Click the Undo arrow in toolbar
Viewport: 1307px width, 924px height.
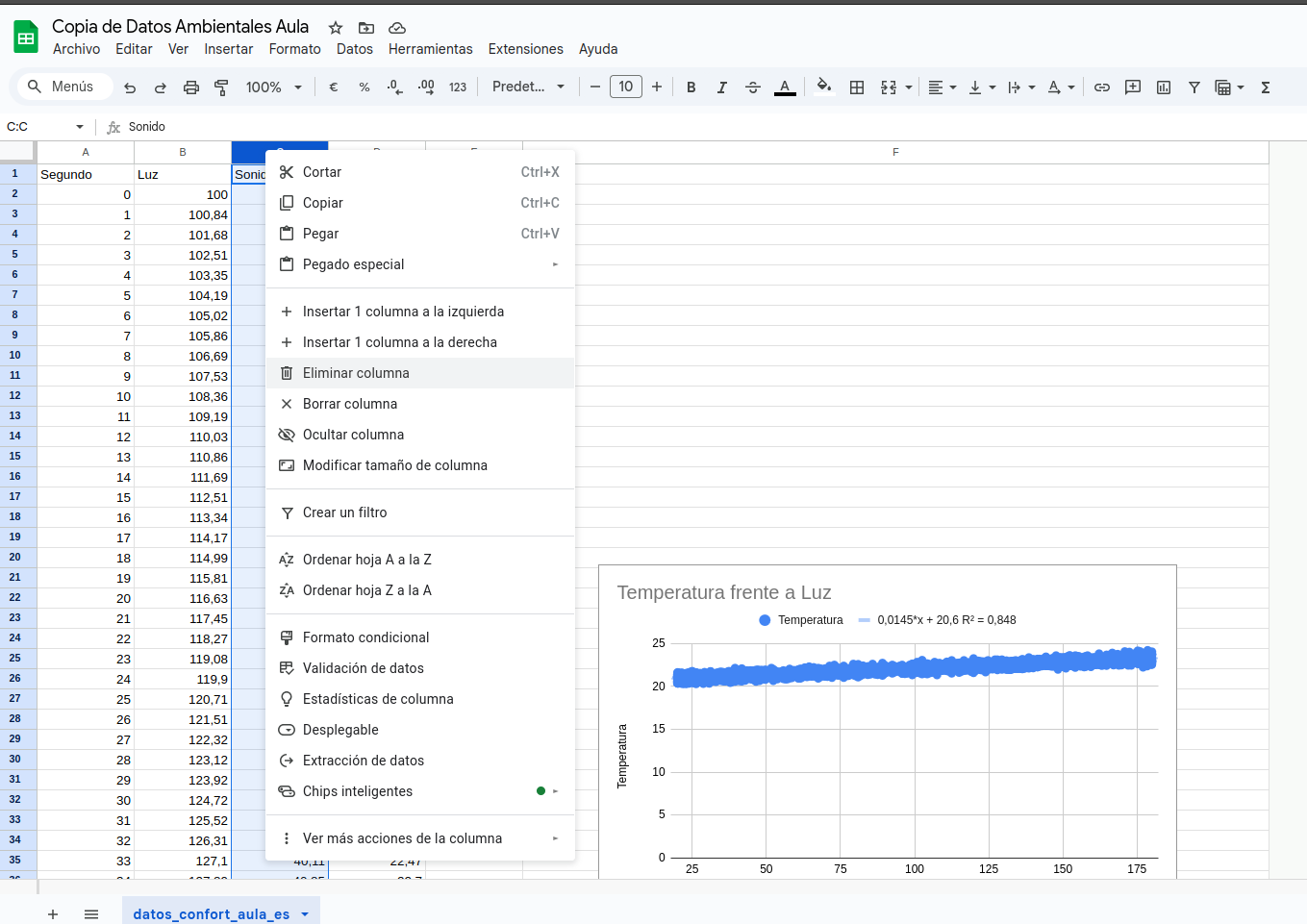[130, 87]
